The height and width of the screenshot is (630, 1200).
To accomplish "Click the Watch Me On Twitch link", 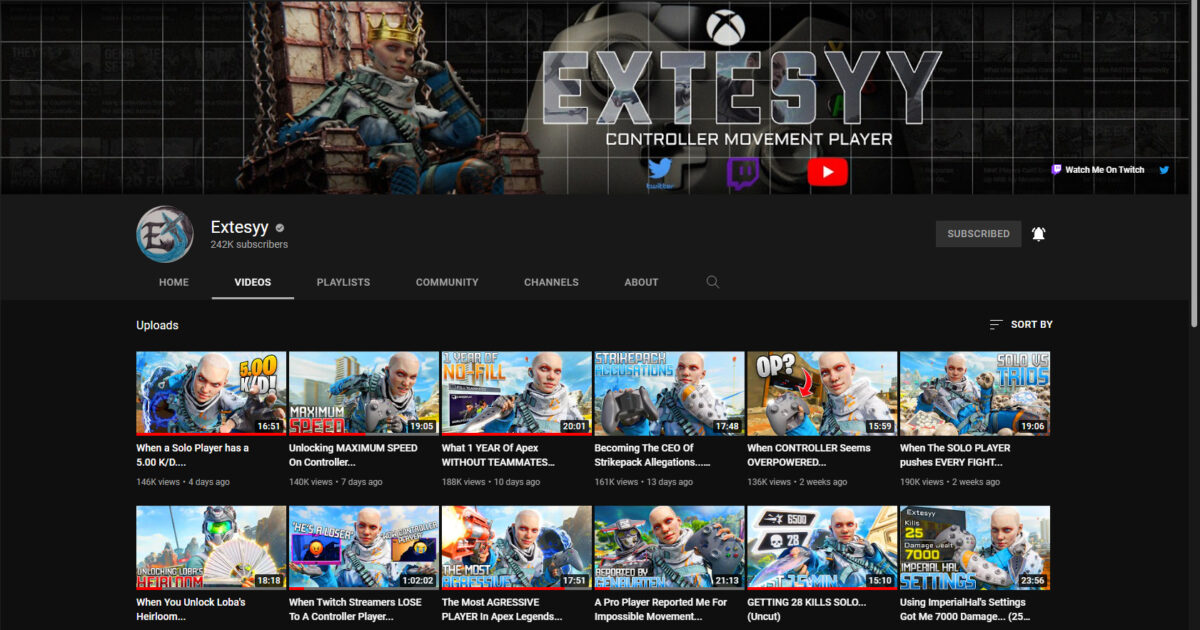I will [x=1104, y=170].
